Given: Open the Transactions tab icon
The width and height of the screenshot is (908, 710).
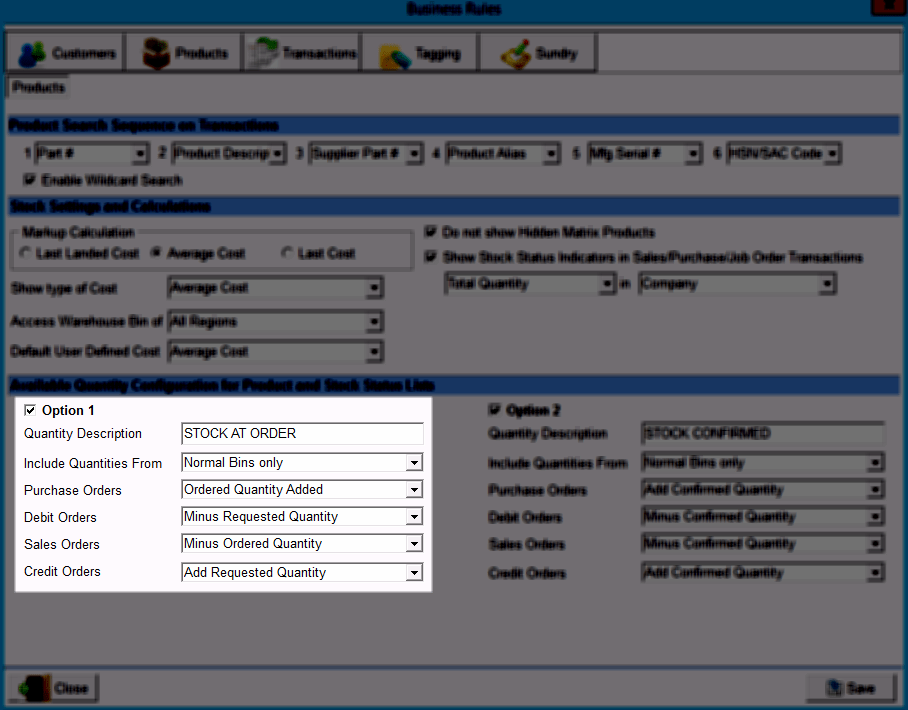Looking at the screenshot, I should tap(264, 53).
